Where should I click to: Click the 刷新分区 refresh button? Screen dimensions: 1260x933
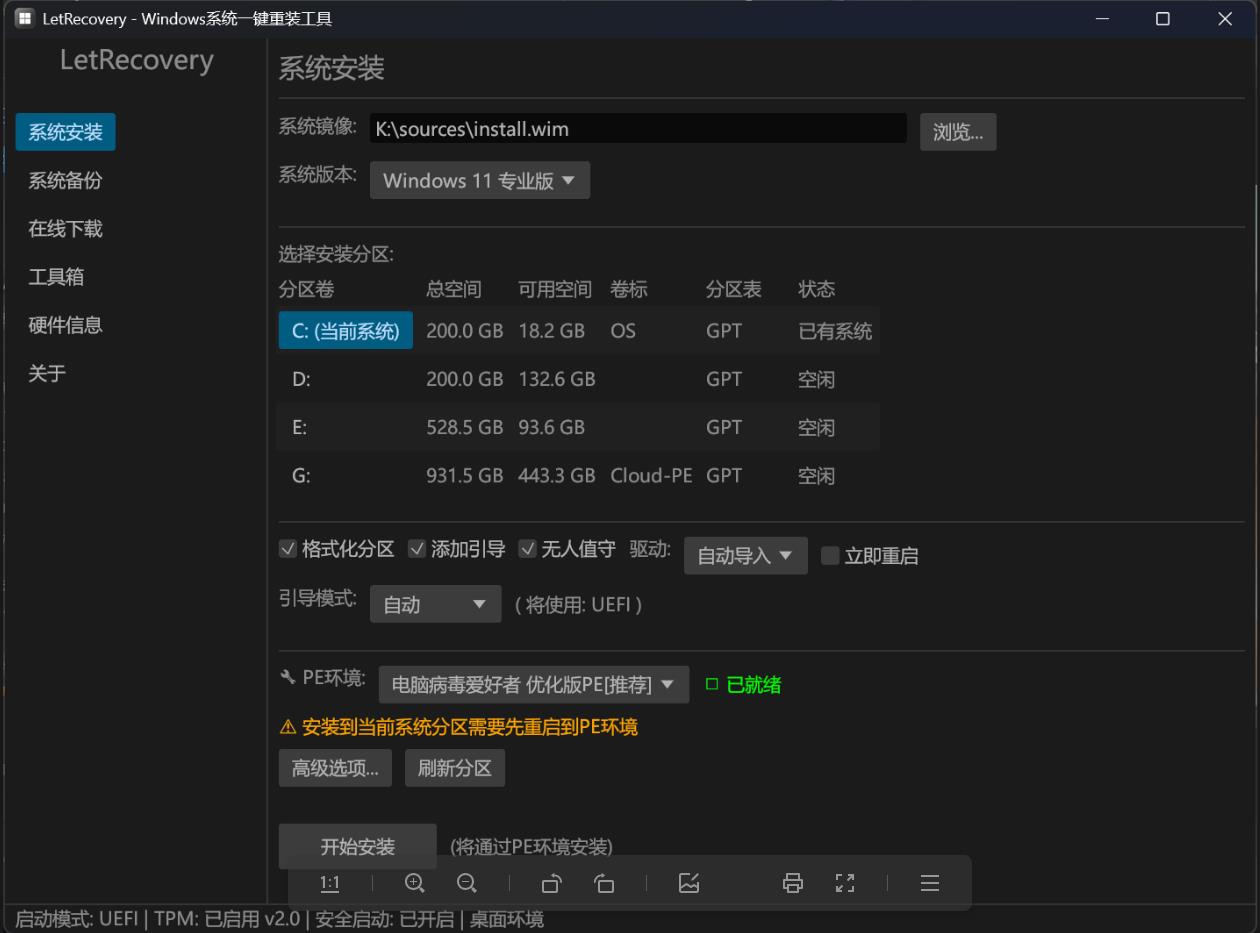(x=454, y=767)
